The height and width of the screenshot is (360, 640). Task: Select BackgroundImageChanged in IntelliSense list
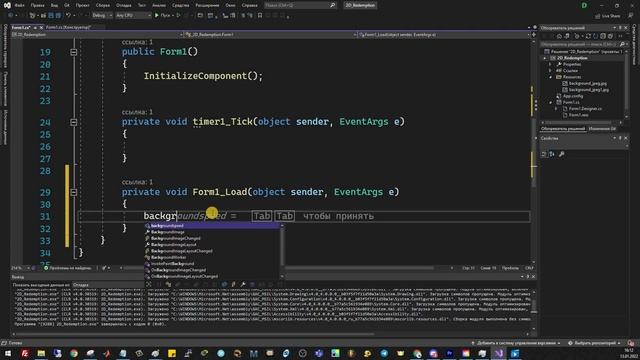[x=212, y=238]
